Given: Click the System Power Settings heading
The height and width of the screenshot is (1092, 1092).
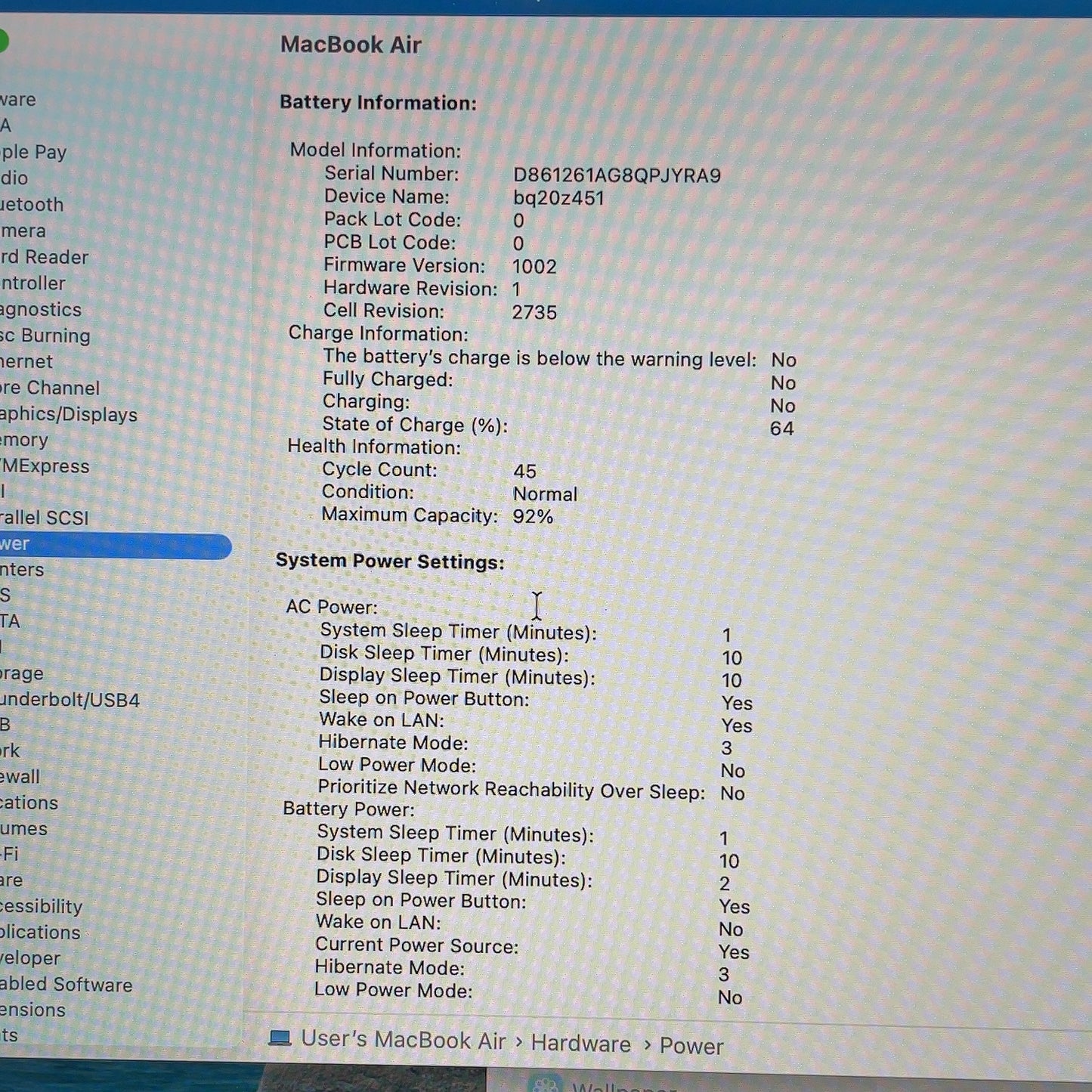Looking at the screenshot, I should (x=390, y=561).
